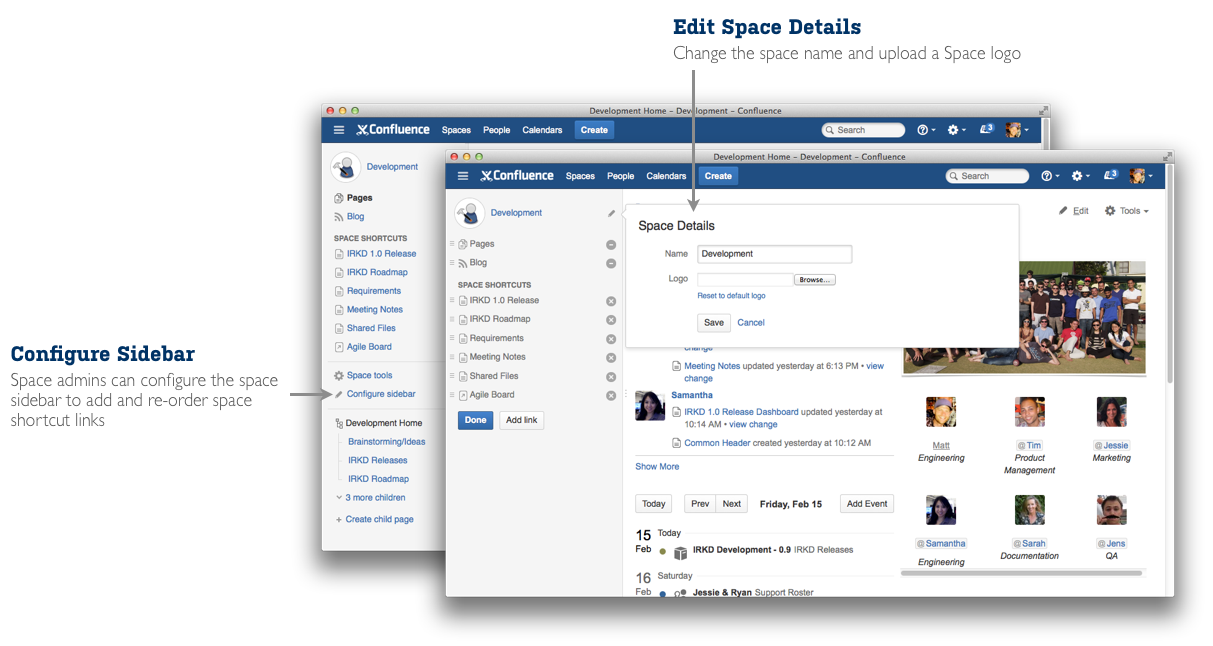Remove IRKD 1.0 Release shortcut with its X icon
1213x646 pixels.
(x=611, y=301)
